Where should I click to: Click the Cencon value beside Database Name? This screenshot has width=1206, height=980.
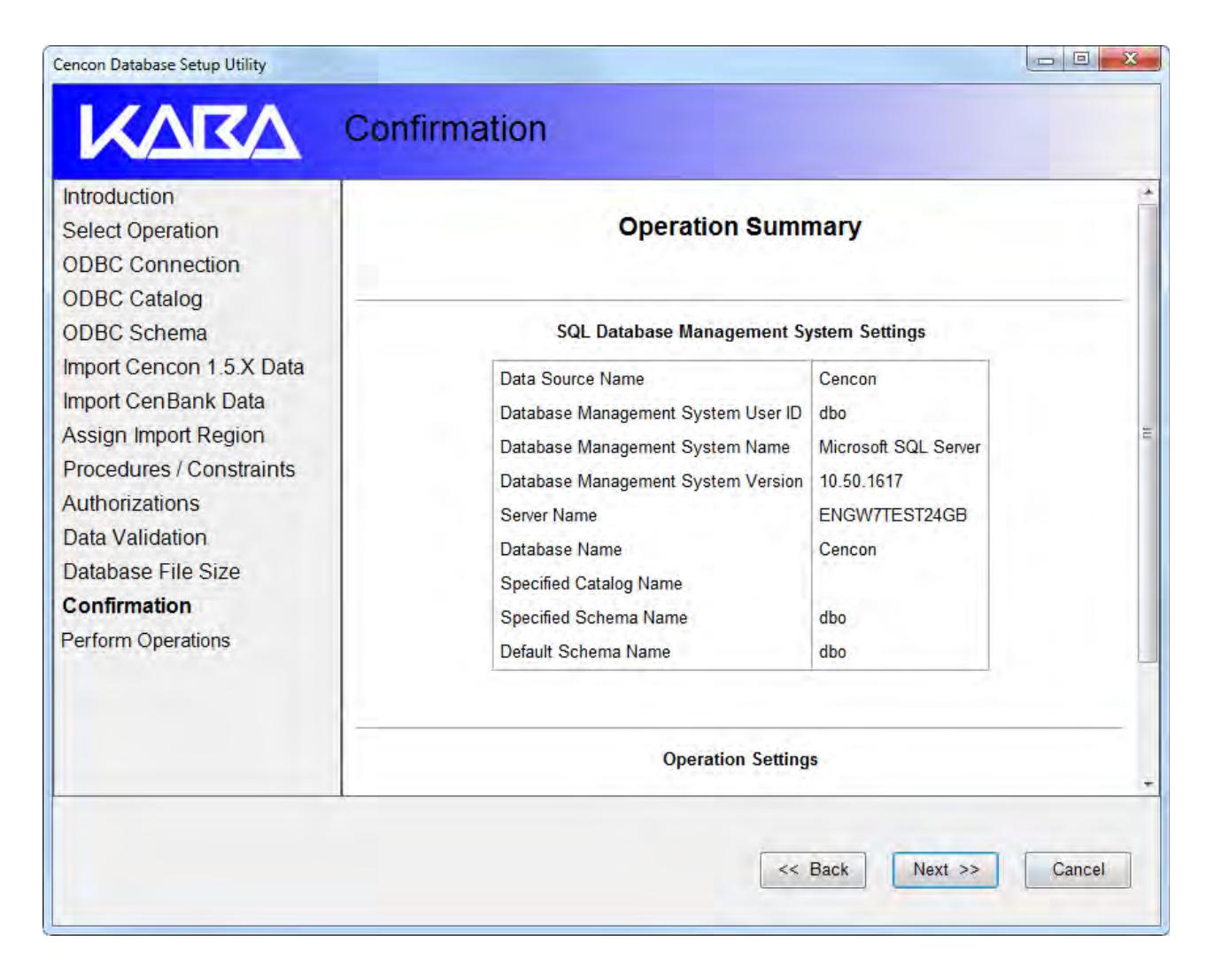(x=847, y=550)
